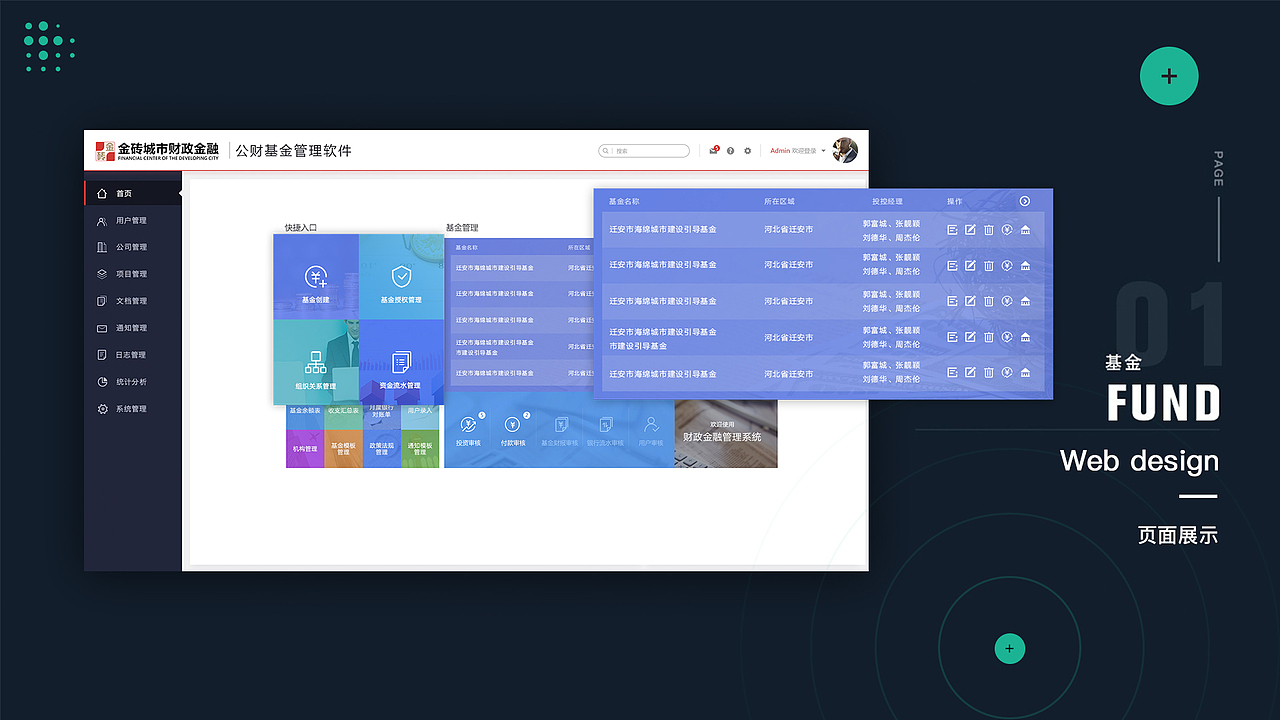The height and width of the screenshot is (720, 1280).
Task: Edit the first fund row via pencil icon
Action: (x=970, y=229)
